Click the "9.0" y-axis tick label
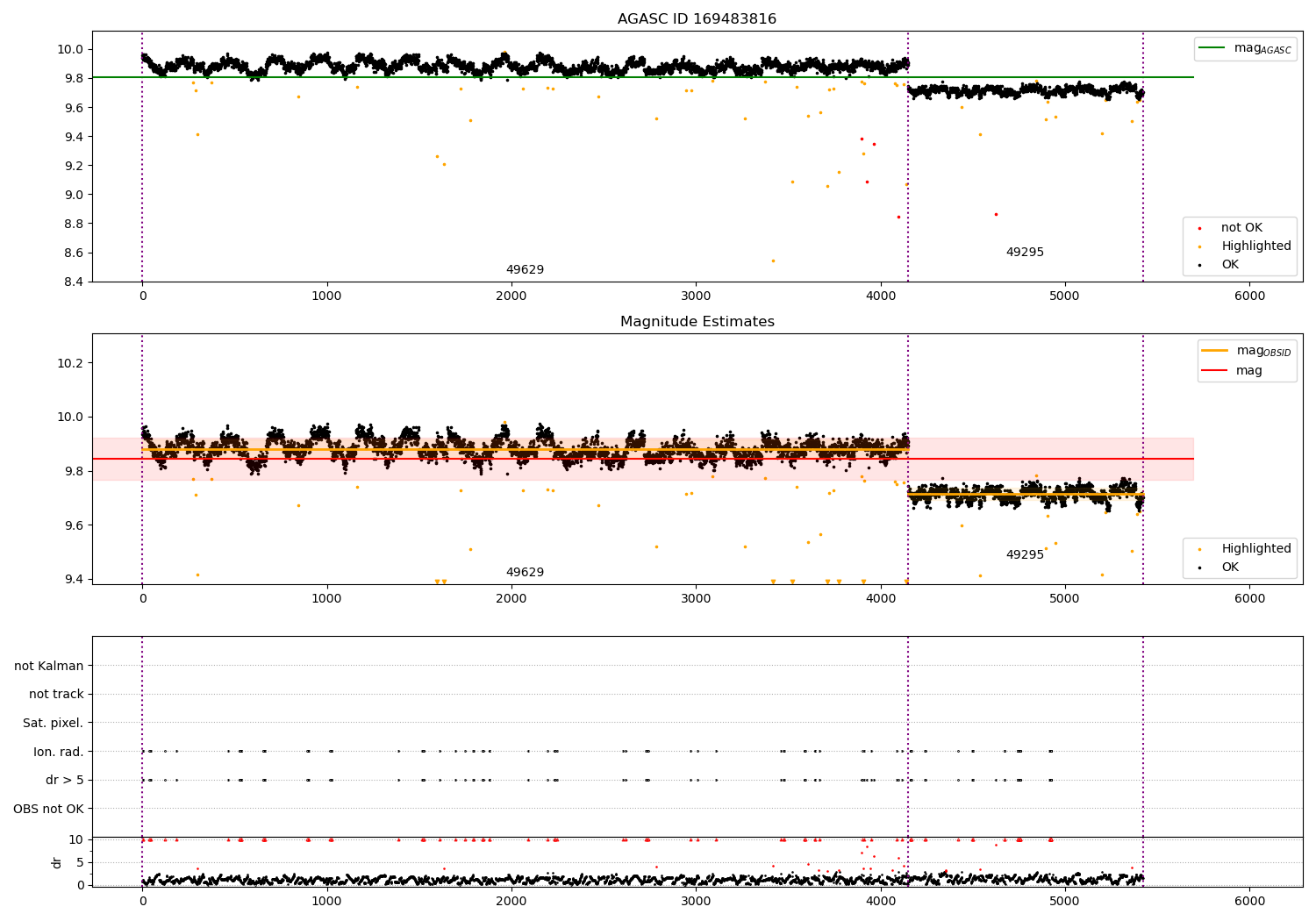The image size is (1316, 921). (x=75, y=196)
